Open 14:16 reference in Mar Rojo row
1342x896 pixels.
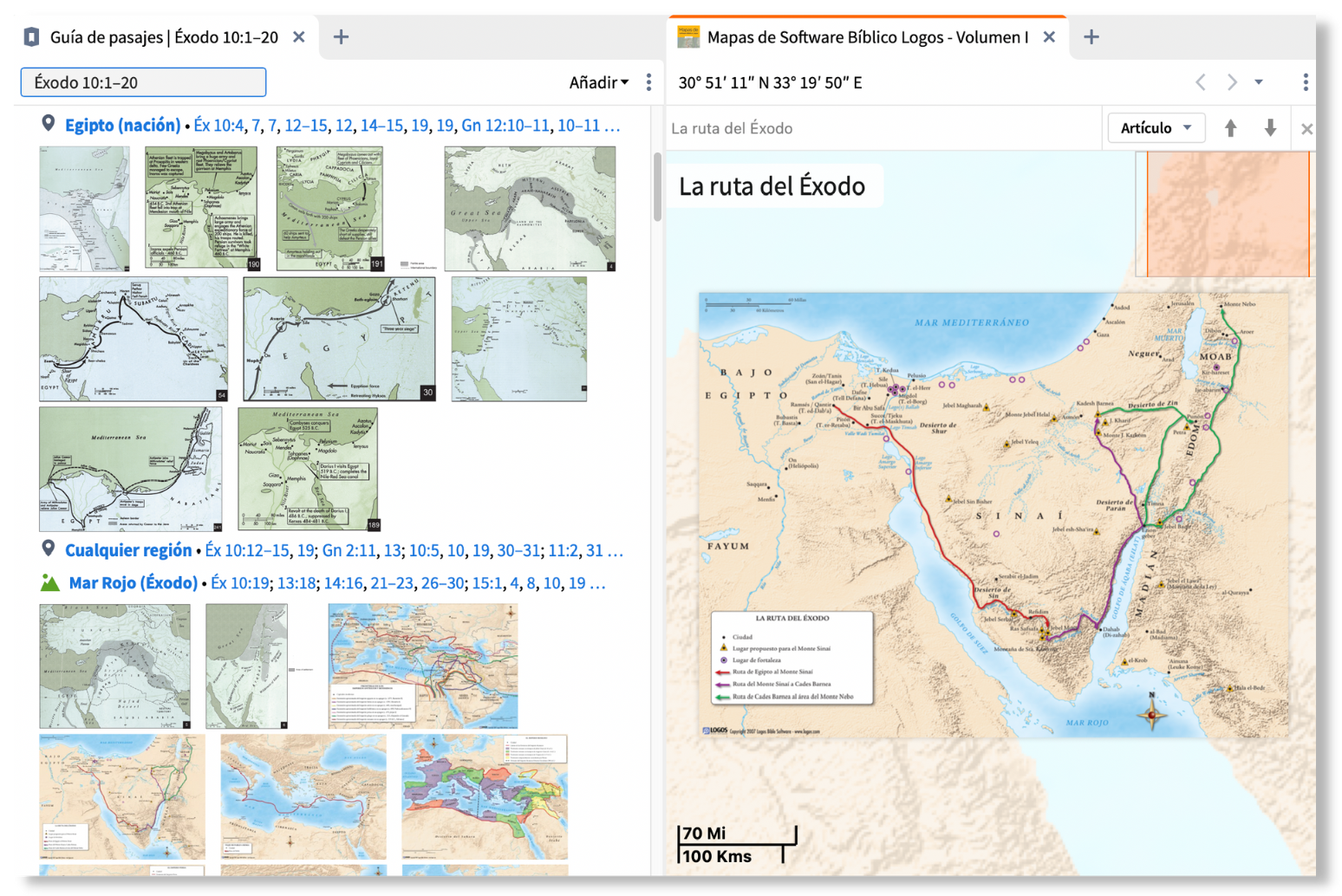(x=342, y=583)
